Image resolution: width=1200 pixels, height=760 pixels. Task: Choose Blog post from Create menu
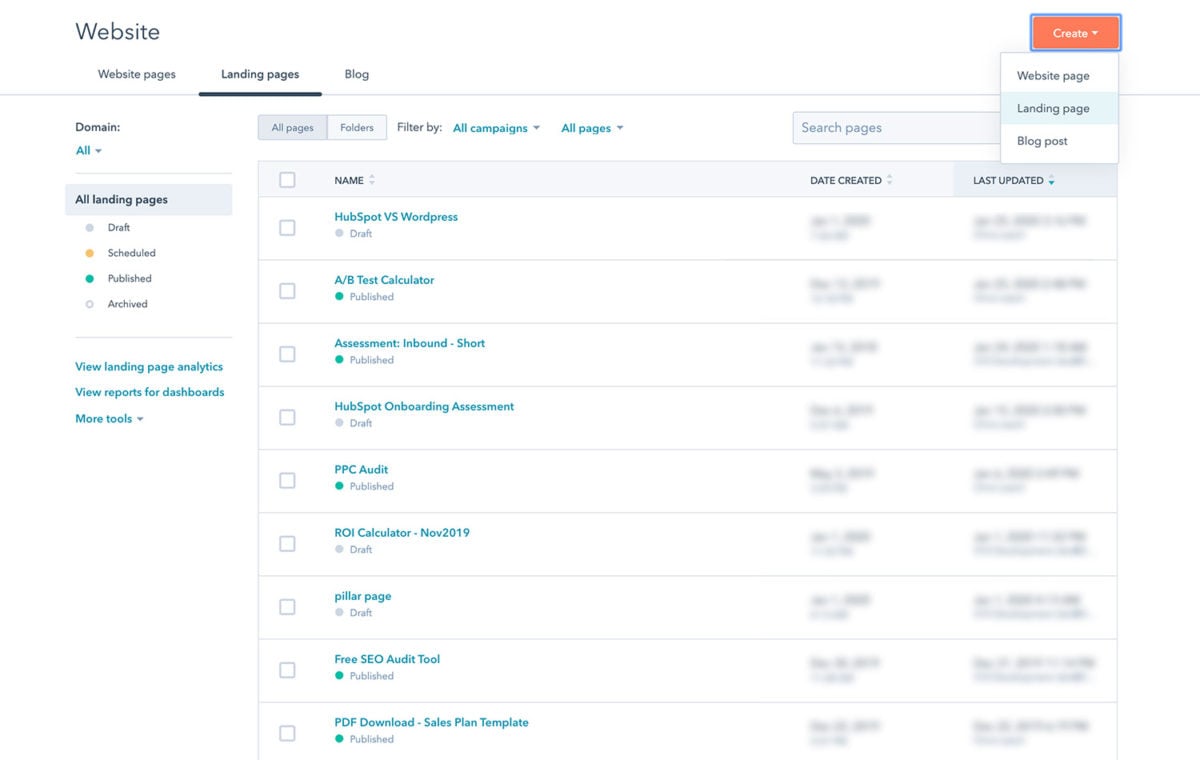click(x=1059, y=141)
